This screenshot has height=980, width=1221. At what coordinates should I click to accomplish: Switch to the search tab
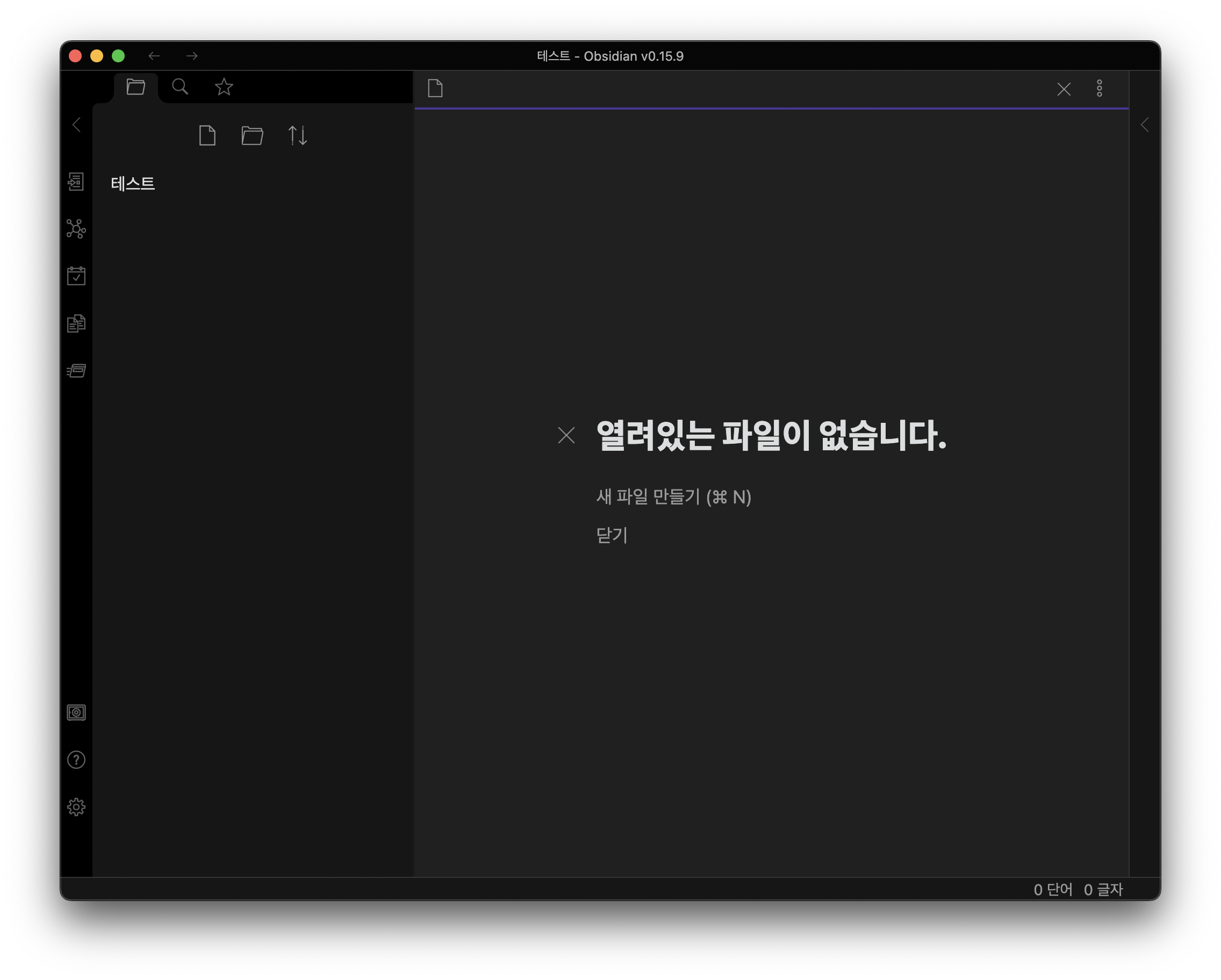180,87
